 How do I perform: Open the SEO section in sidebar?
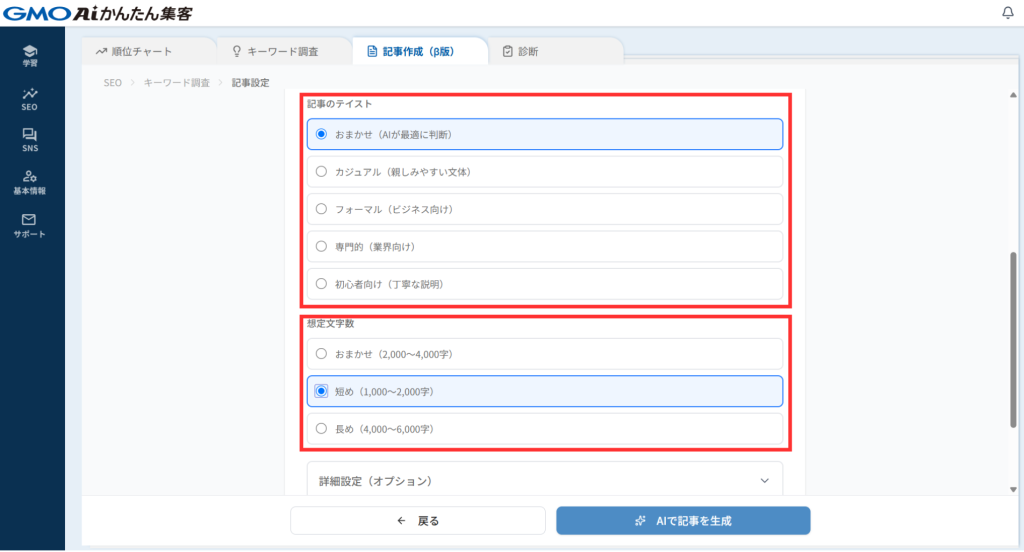[x=30, y=98]
